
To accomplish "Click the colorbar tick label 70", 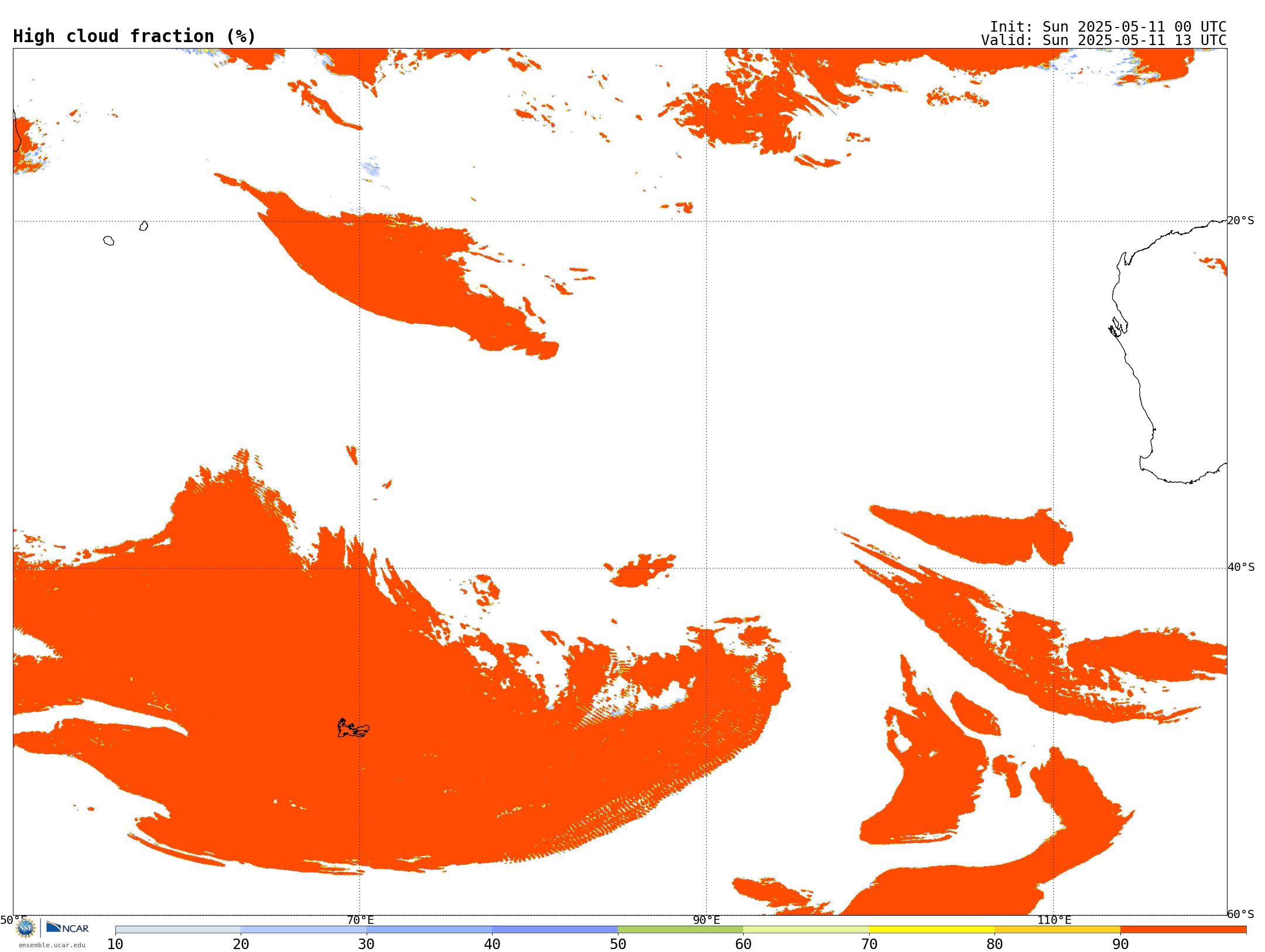I will click(869, 944).
